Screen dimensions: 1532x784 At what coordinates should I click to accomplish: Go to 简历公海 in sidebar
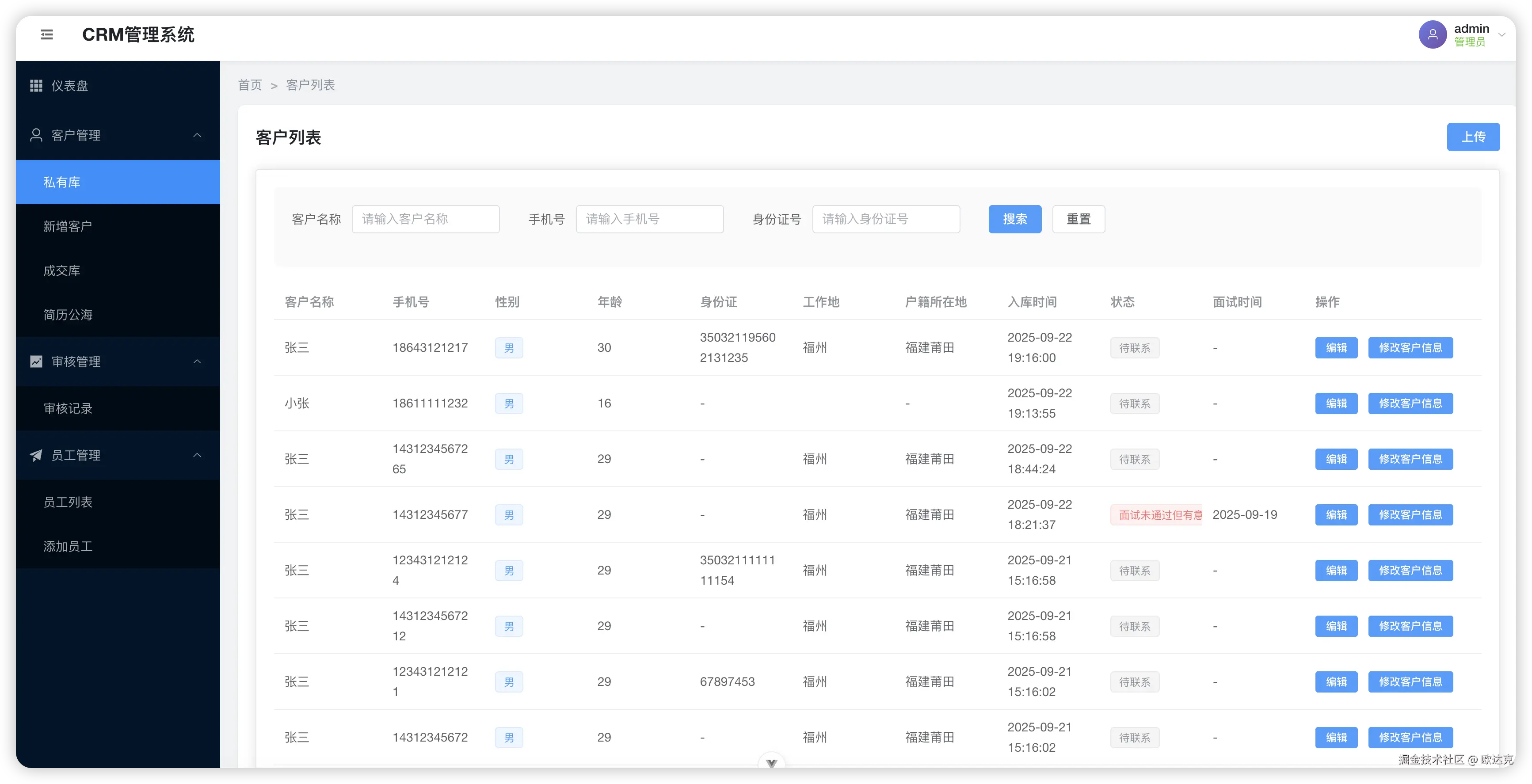pyautogui.click(x=68, y=315)
